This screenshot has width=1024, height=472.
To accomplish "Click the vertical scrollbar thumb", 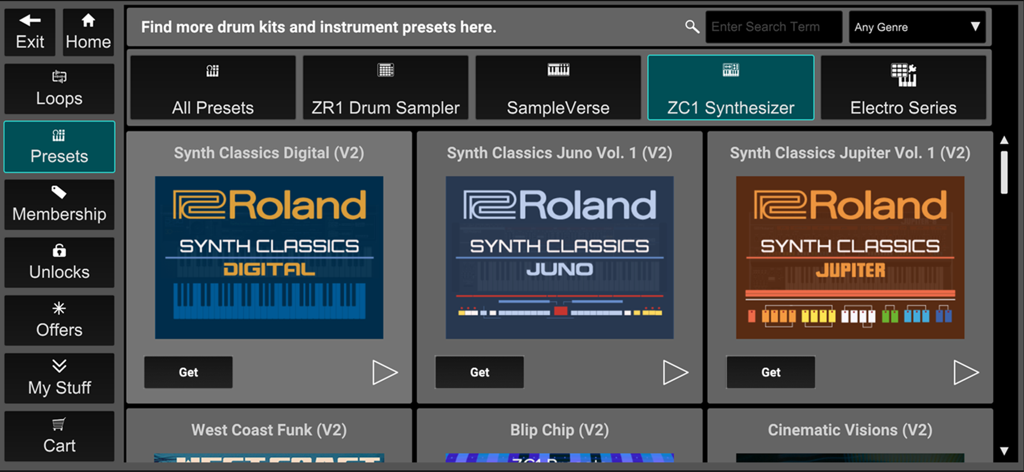I will click(1004, 172).
